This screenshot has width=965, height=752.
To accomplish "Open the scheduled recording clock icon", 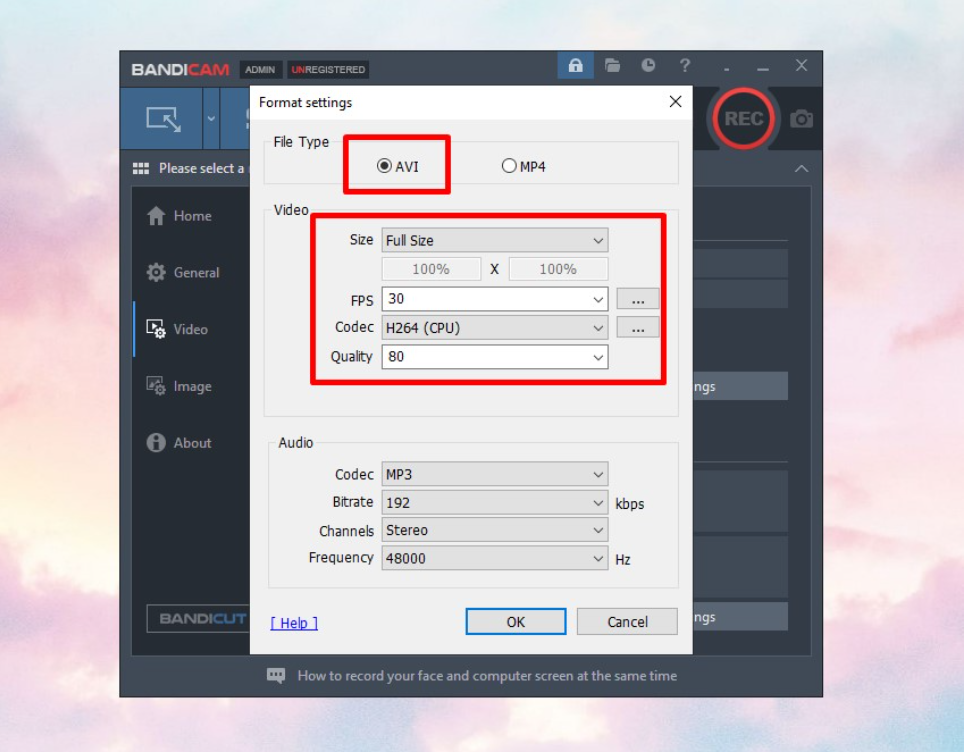I will pyautogui.click(x=648, y=65).
